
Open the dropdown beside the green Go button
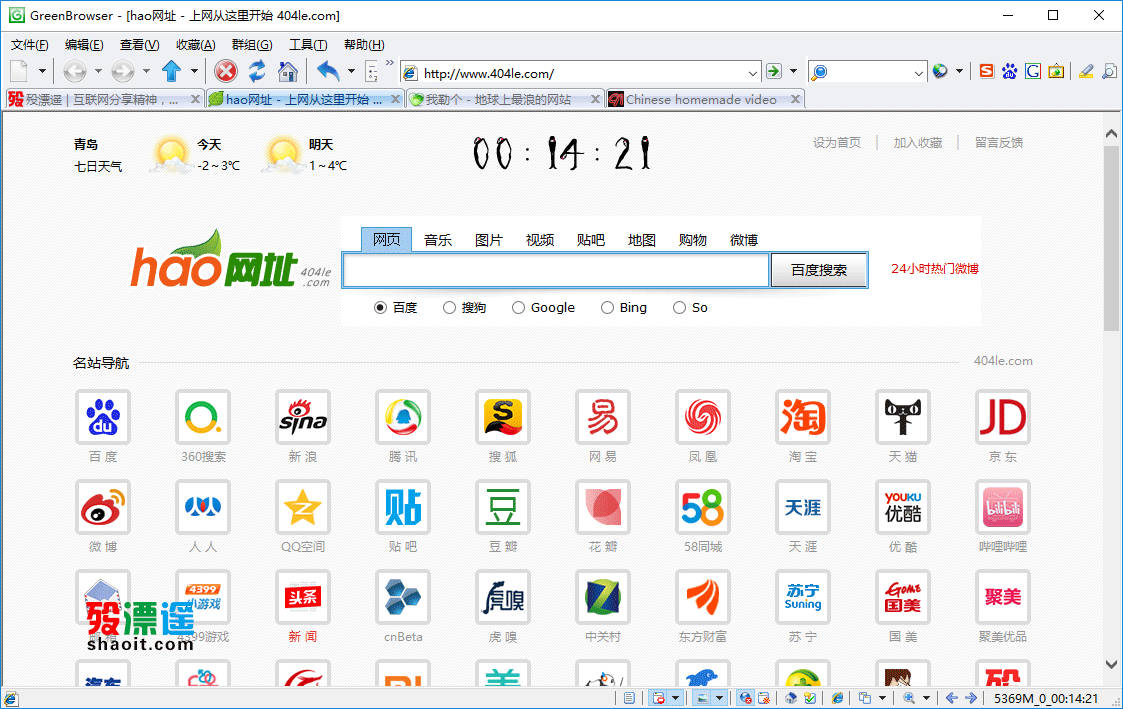pyautogui.click(x=793, y=71)
